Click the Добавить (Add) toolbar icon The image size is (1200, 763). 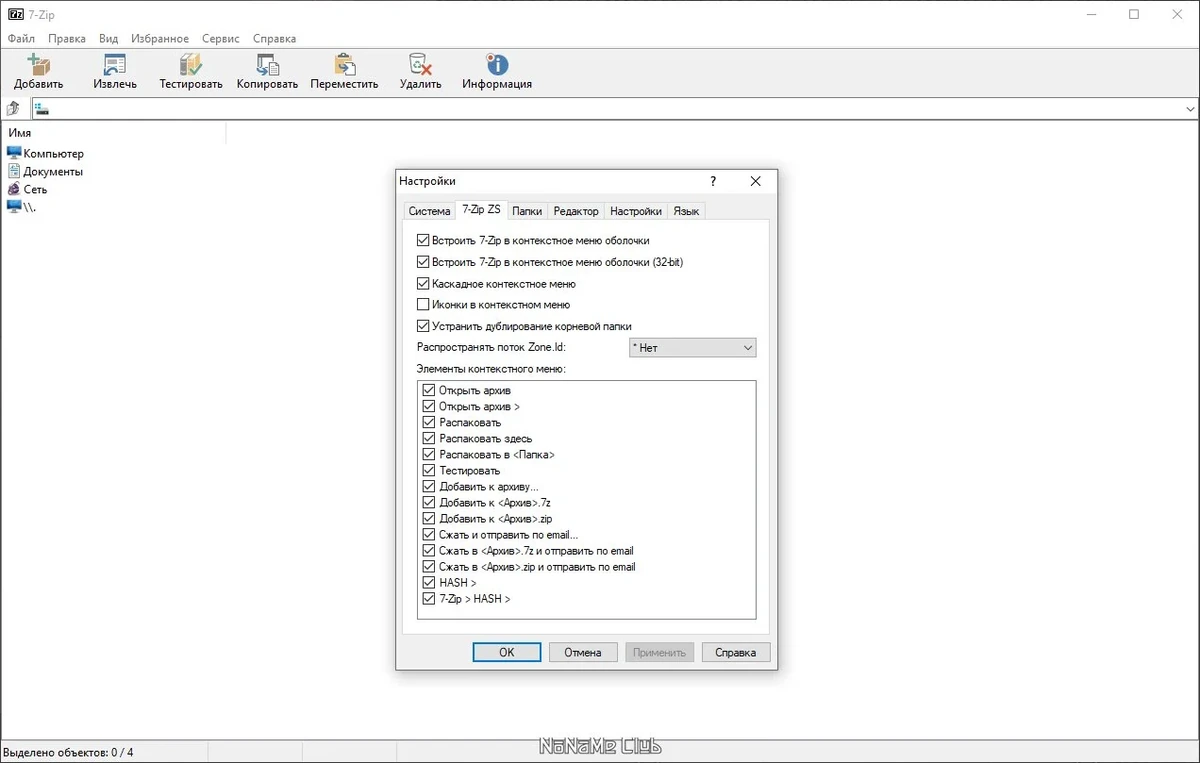click(x=38, y=65)
